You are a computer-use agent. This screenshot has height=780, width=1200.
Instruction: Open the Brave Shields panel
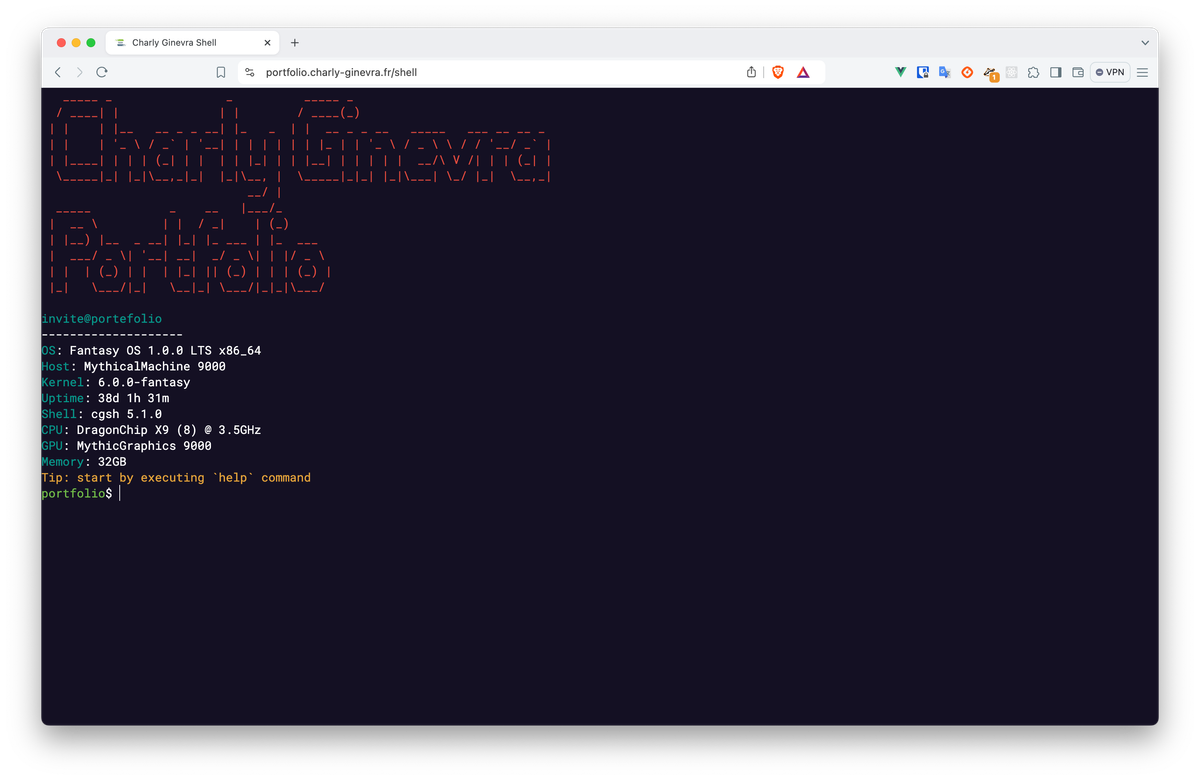click(x=777, y=72)
